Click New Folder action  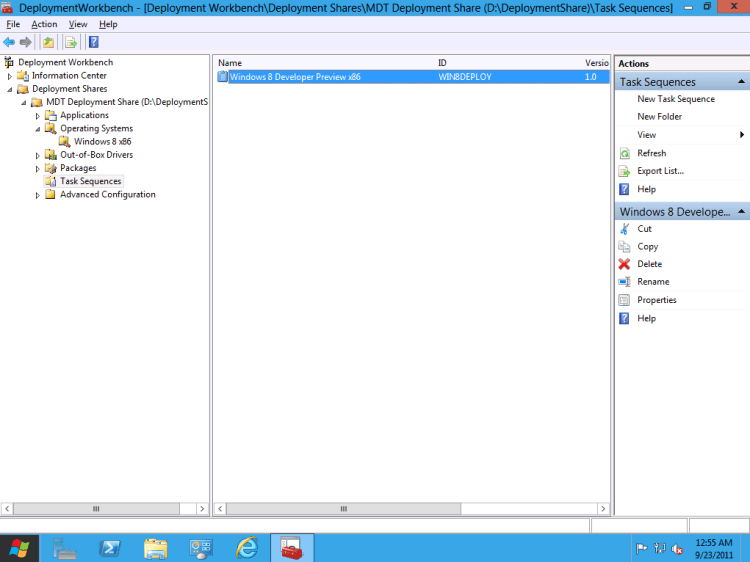660,117
